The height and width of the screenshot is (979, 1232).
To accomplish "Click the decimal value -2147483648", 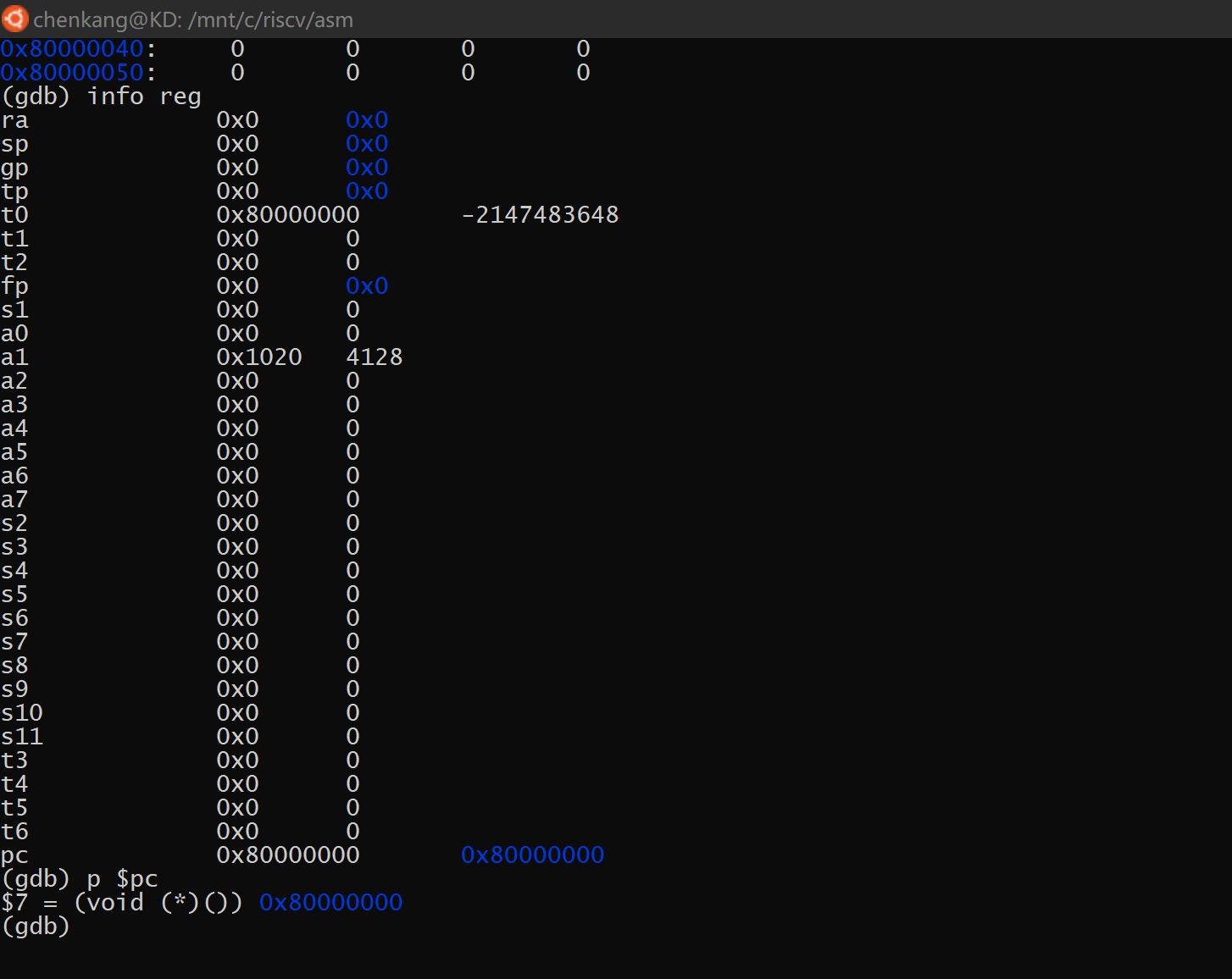I will pyautogui.click(x=540, y=215).
